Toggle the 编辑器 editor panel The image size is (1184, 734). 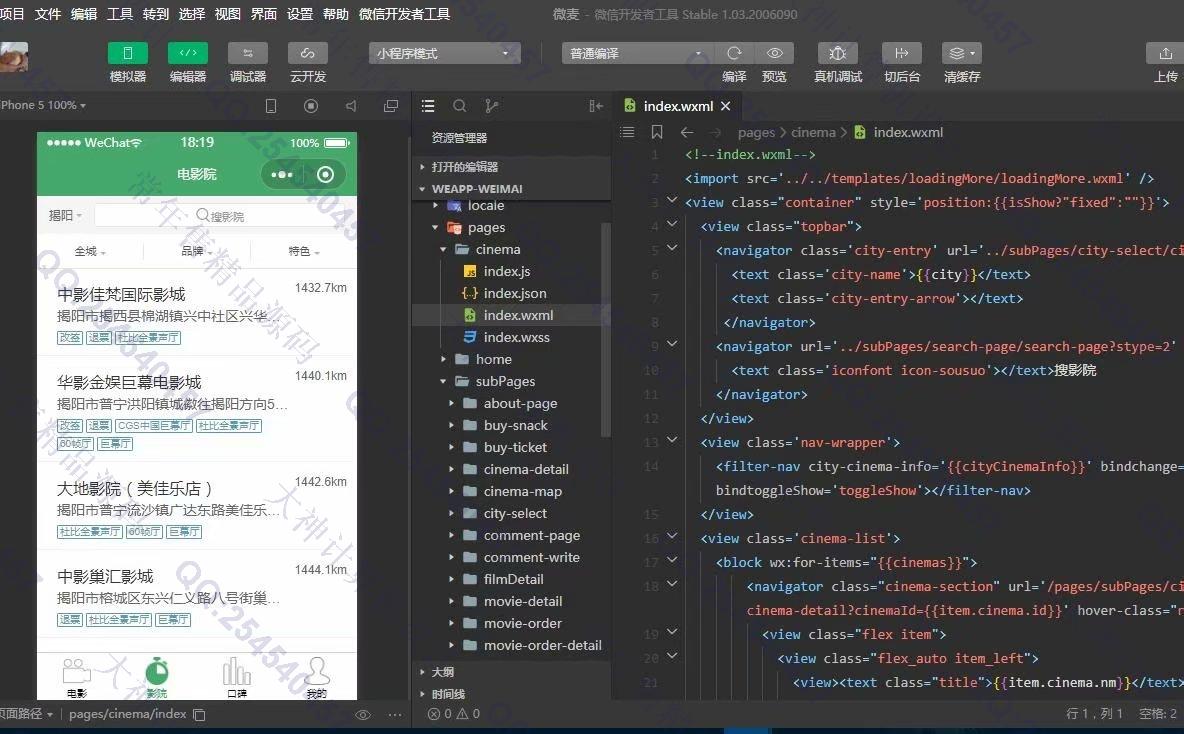pyautogui.click(x=187, y=53)
